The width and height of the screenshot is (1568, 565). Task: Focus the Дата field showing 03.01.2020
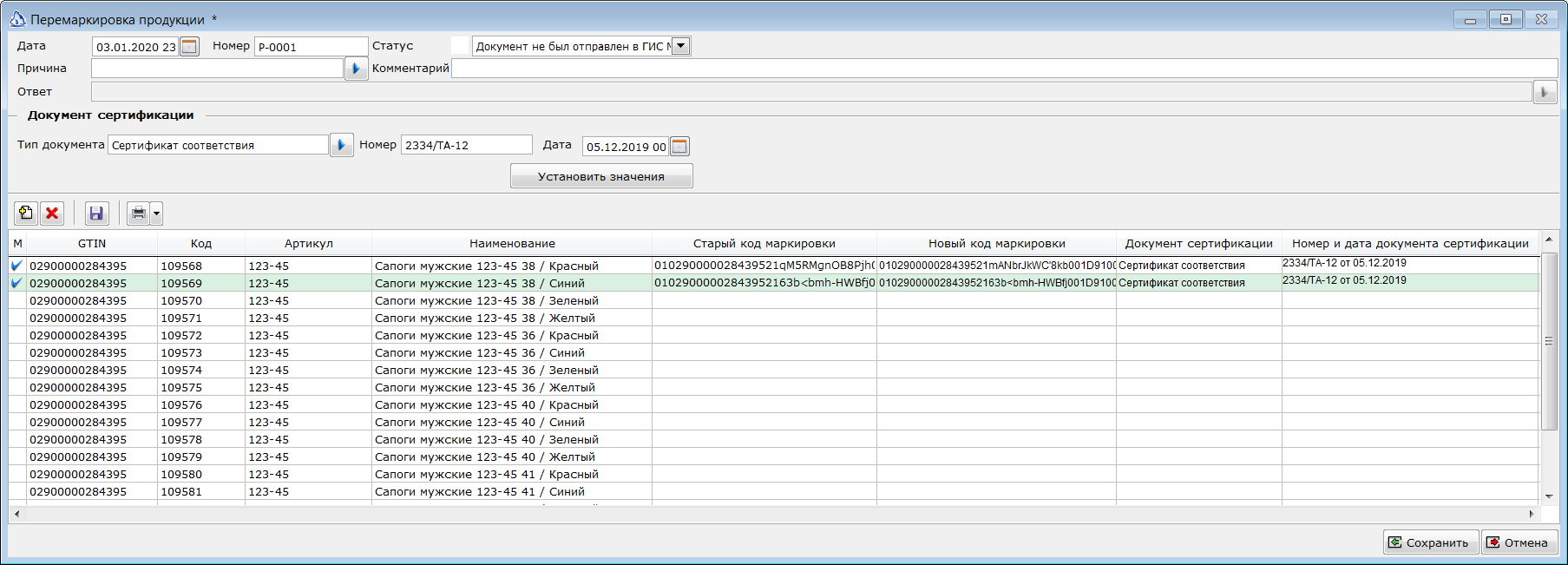tap(135, 47)
